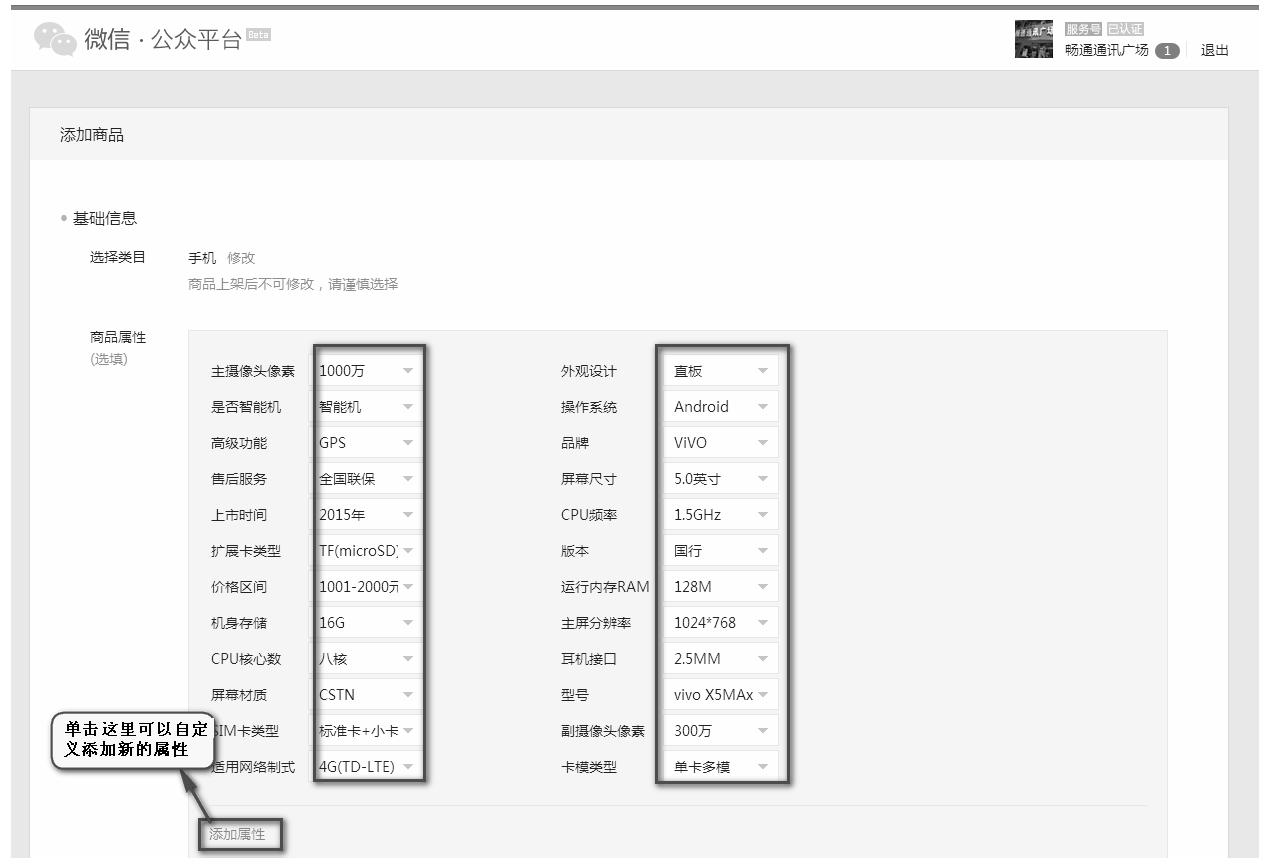Open the 上市时间 dropdown showing 2015年

367,515
